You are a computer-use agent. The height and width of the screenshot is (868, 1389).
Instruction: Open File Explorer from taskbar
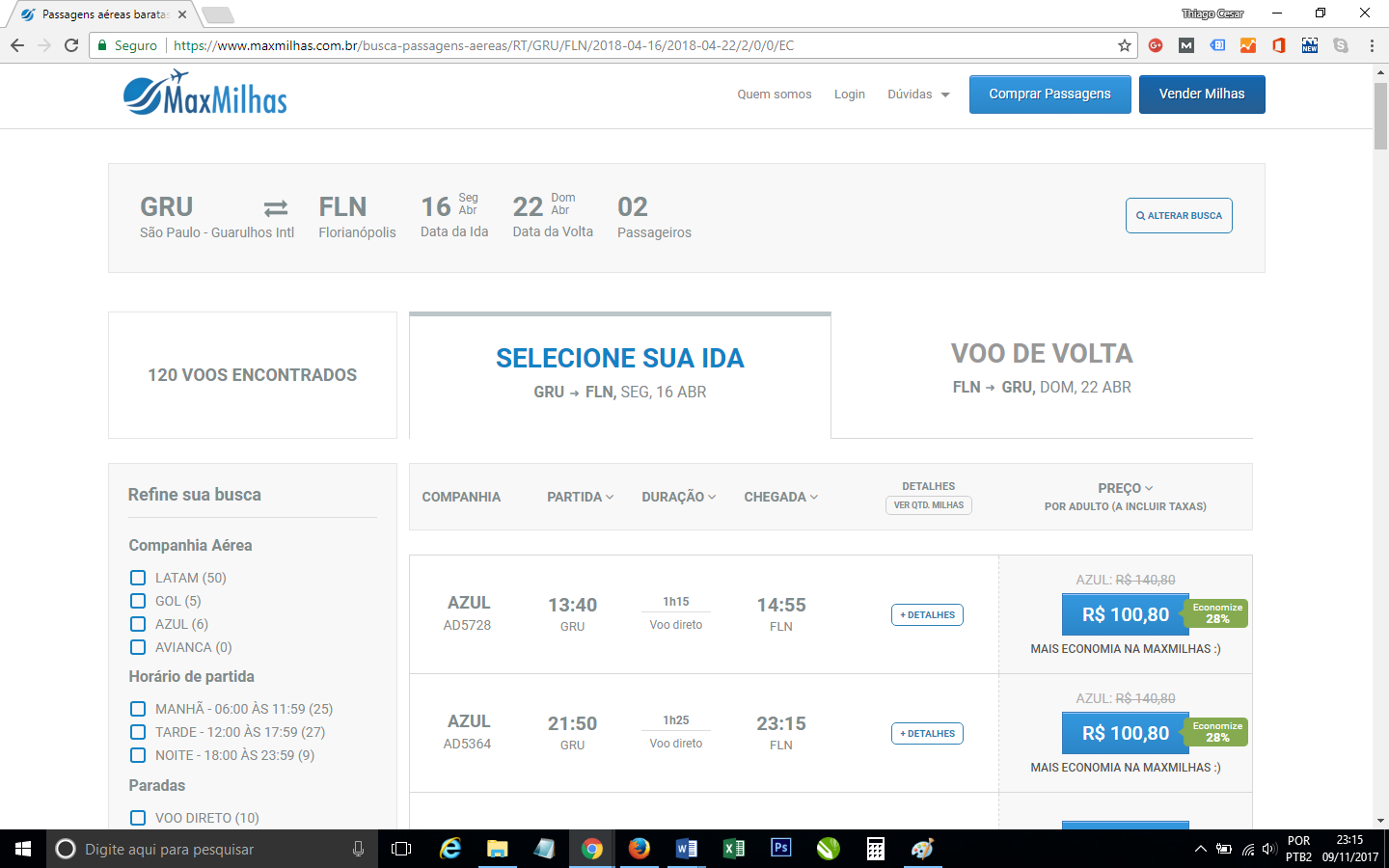pyautogui.click(x=498, y=849)
